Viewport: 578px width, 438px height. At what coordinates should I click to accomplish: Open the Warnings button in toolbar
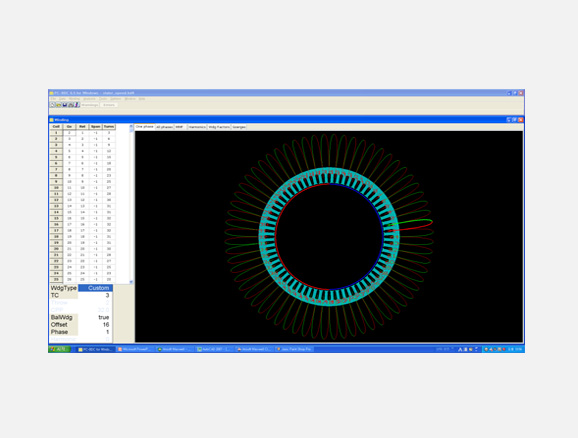[90, 105]
